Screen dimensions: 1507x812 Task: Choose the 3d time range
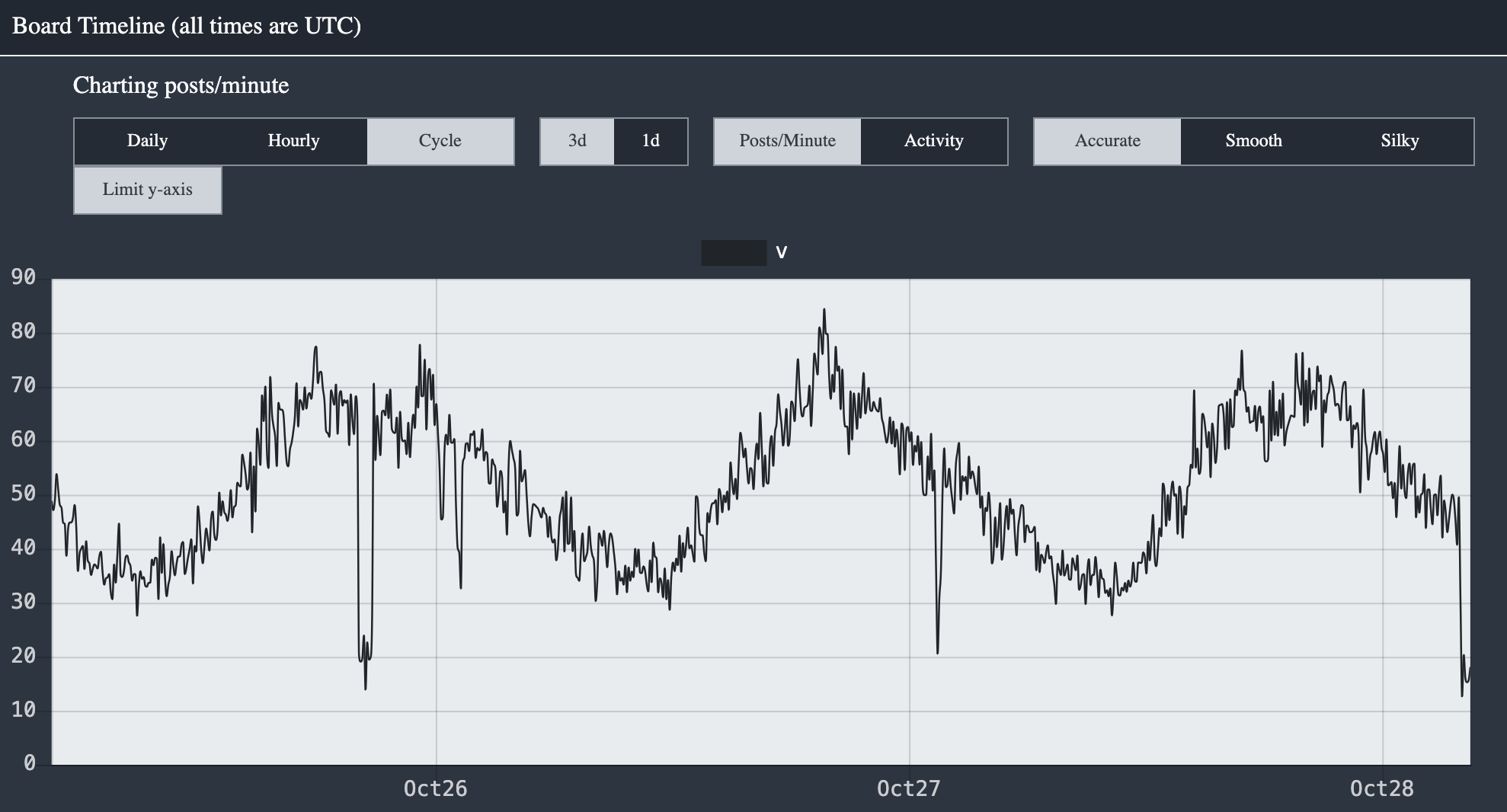point(577,141)
